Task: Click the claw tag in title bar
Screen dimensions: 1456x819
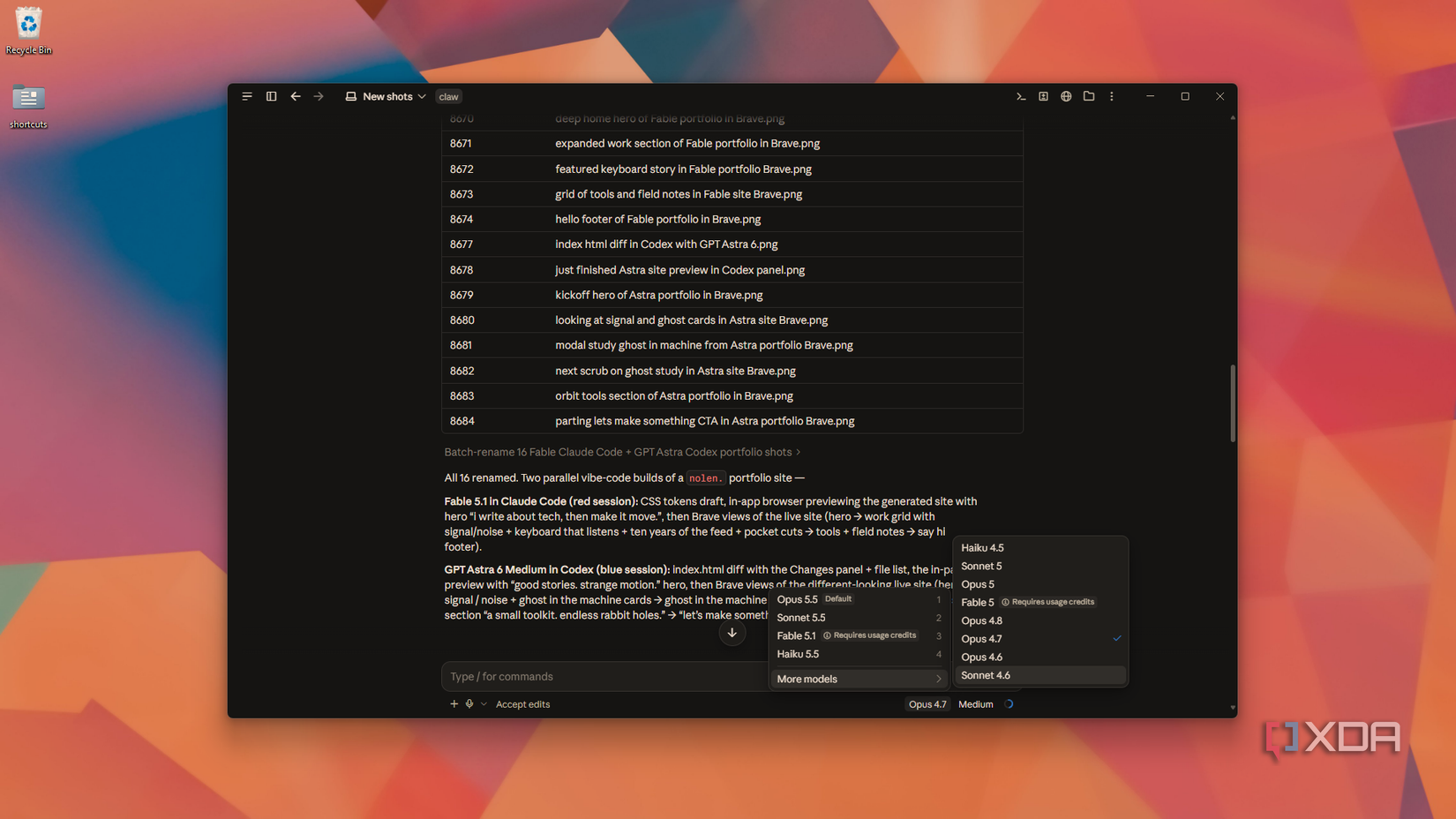Action: pos(449,97)
